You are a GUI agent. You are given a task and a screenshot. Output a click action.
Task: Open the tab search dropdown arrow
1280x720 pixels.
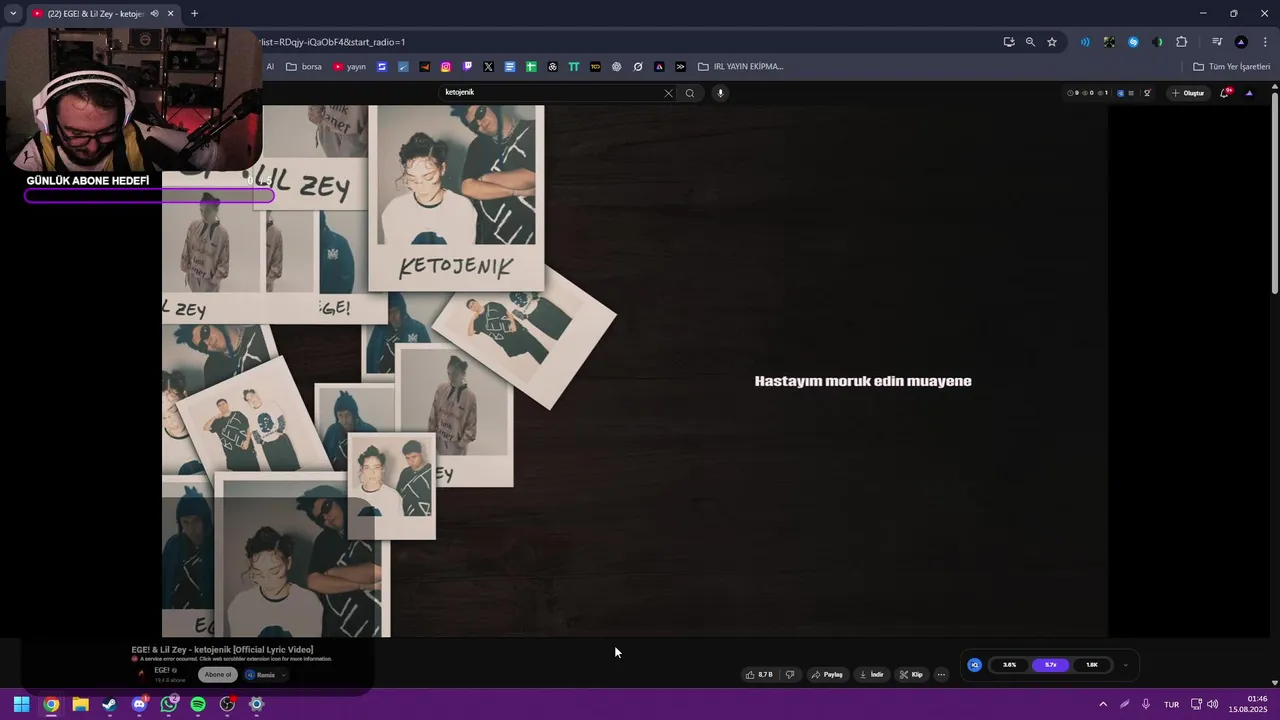tap(13, 13)
